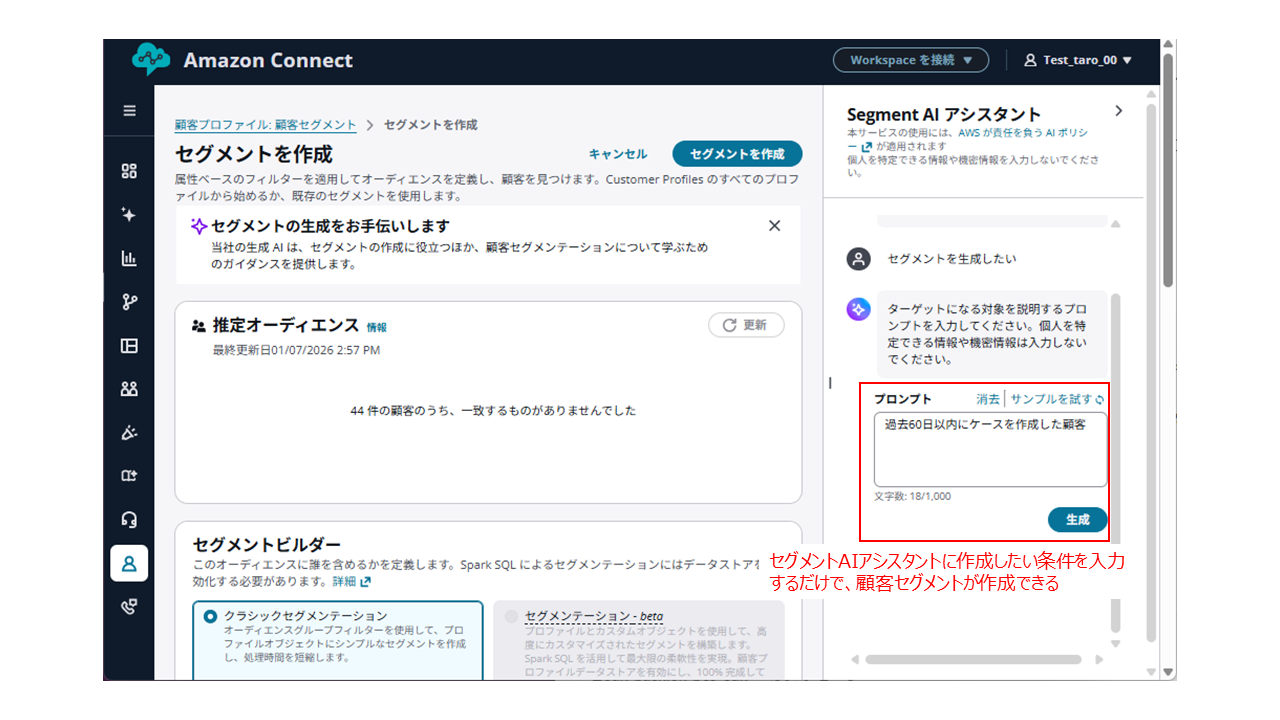Open the Test_taro_00 user menu

tap(1077, 60)
